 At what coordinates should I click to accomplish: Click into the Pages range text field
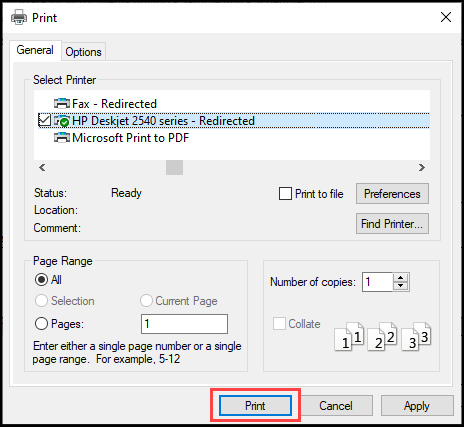(184, 324)
